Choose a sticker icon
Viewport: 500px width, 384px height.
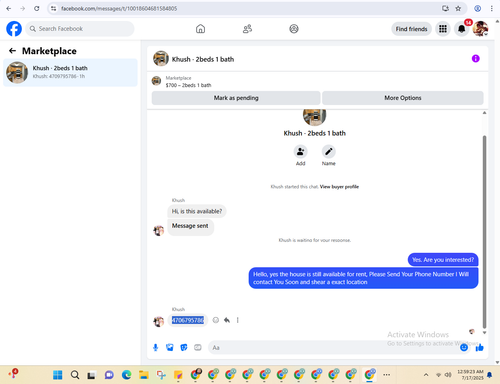coord(184,348)
